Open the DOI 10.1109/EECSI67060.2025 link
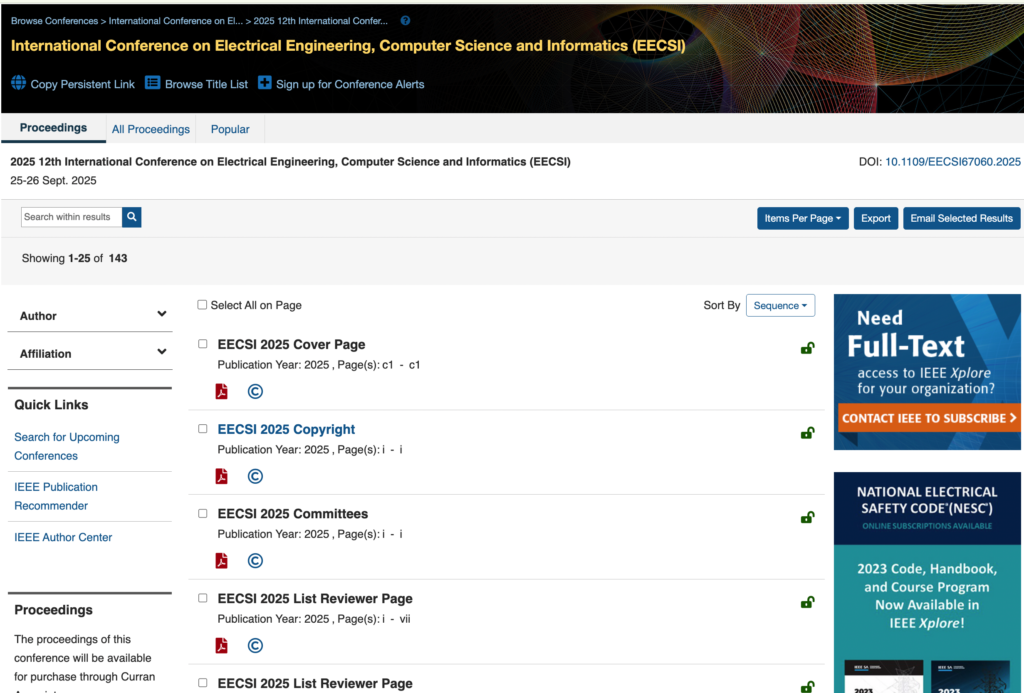Screen dimensions: 1024x693 point(952,162)
